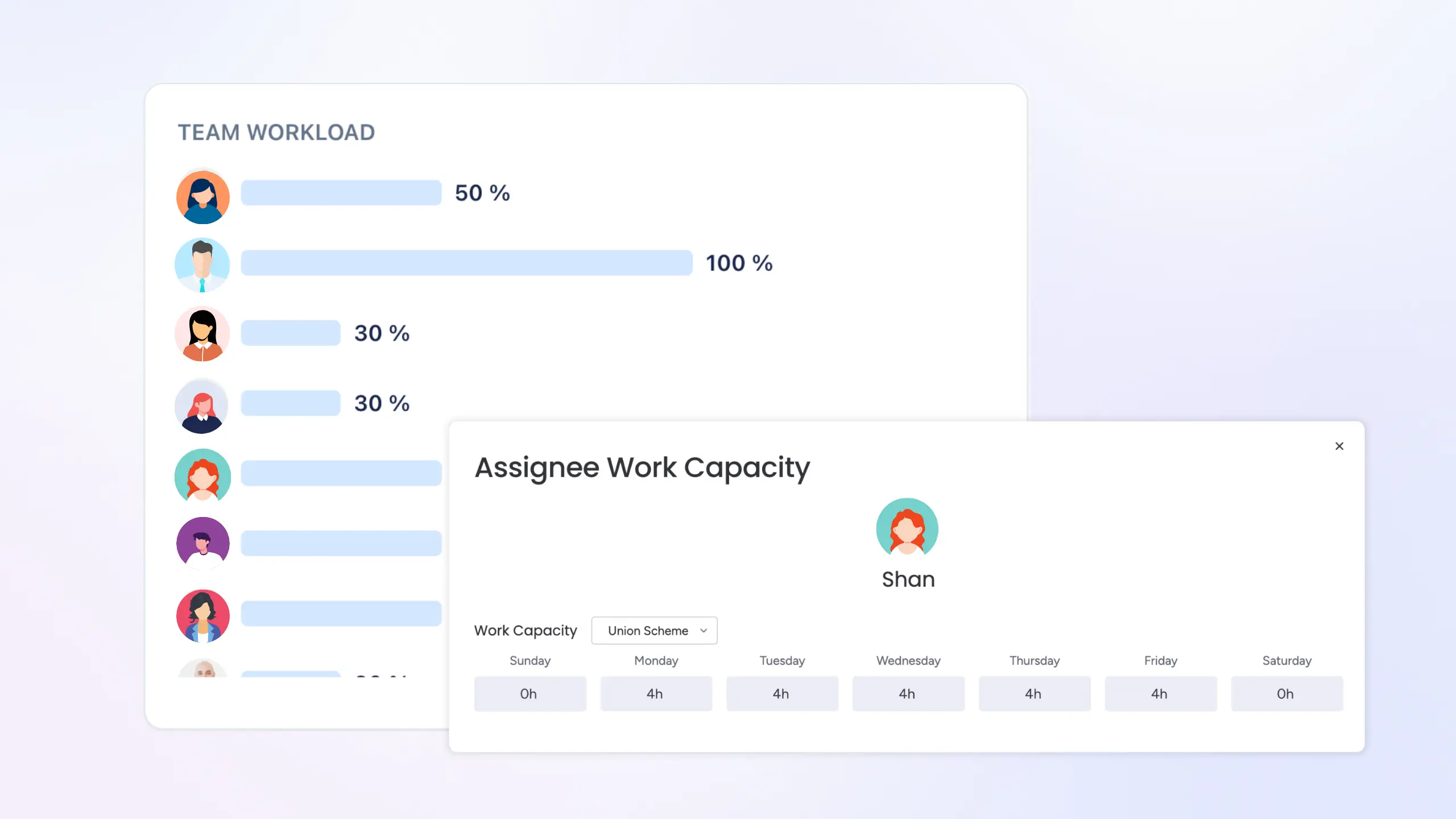Click Monday's 4h capacity value
Image resolution: width=1456 pixels, height=819 pixels.
pyautogui.click(x=655, y=693)
